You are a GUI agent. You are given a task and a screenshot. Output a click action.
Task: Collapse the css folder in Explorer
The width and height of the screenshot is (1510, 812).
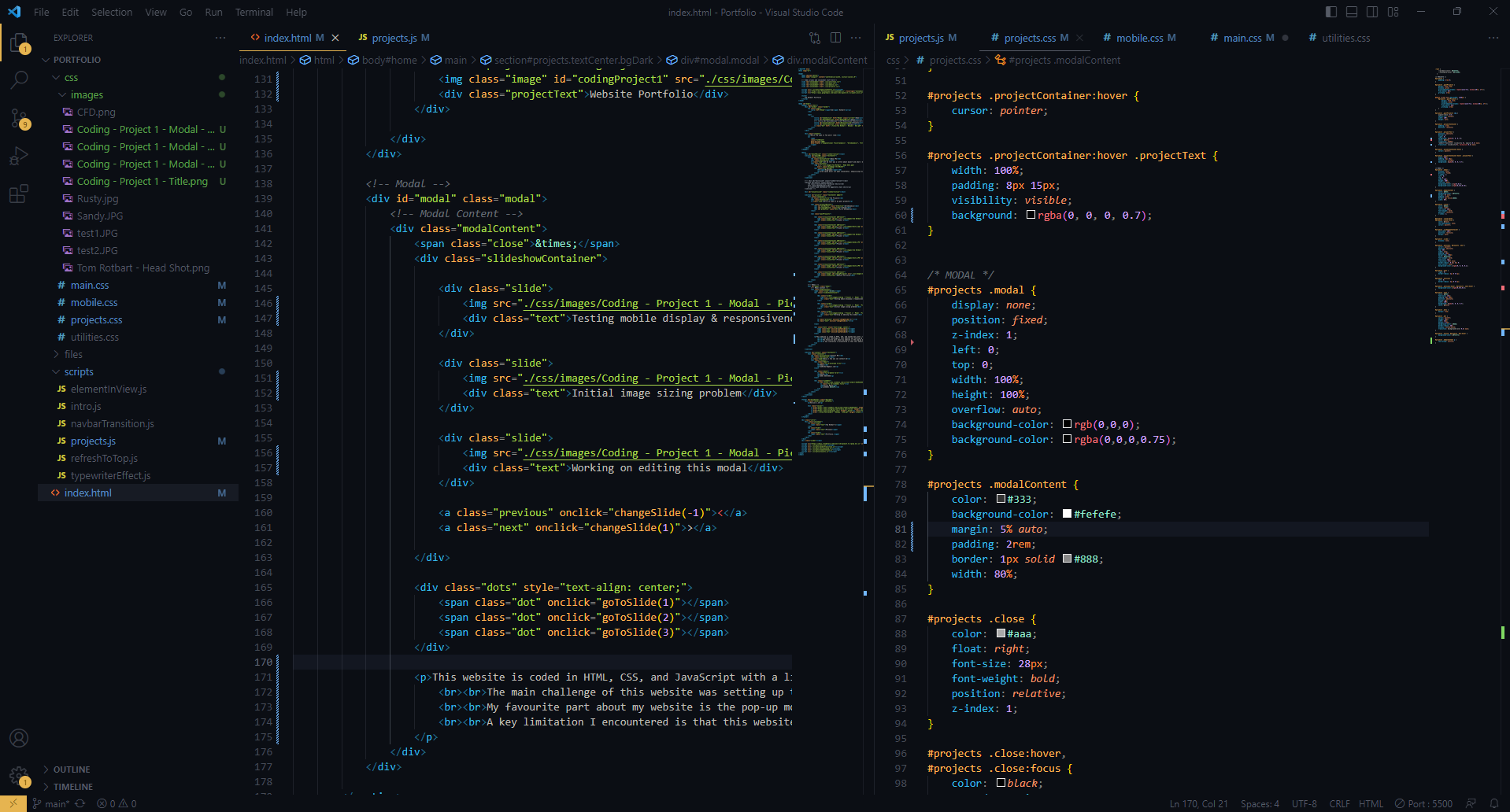coord(71,77)
